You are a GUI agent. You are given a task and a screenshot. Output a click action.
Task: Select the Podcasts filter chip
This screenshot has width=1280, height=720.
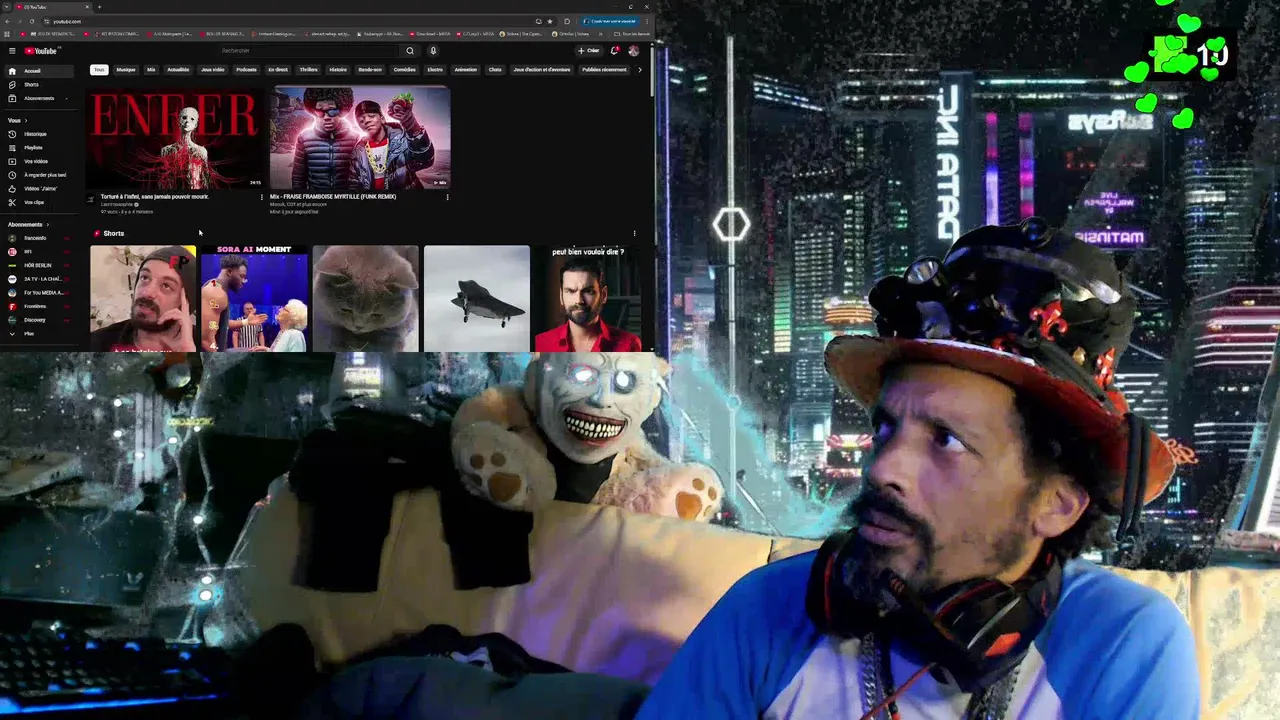click(x=246, y=70)
